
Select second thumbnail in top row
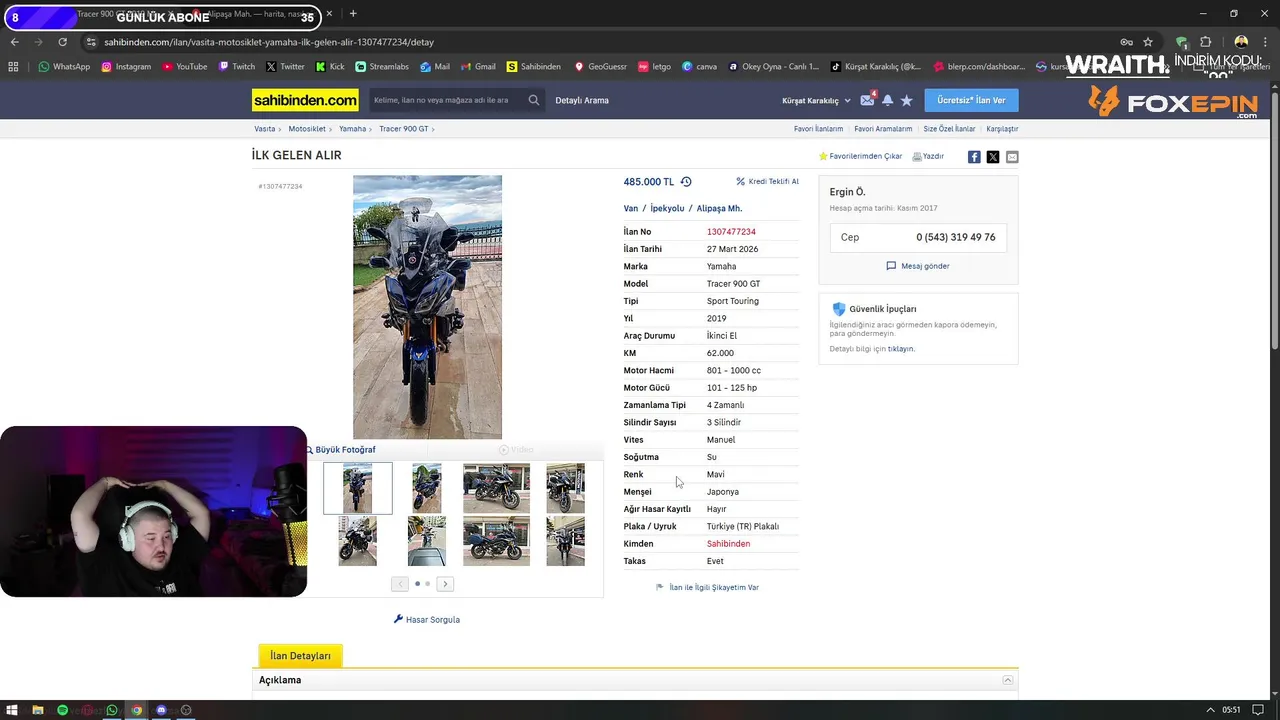tap(427, 488)
